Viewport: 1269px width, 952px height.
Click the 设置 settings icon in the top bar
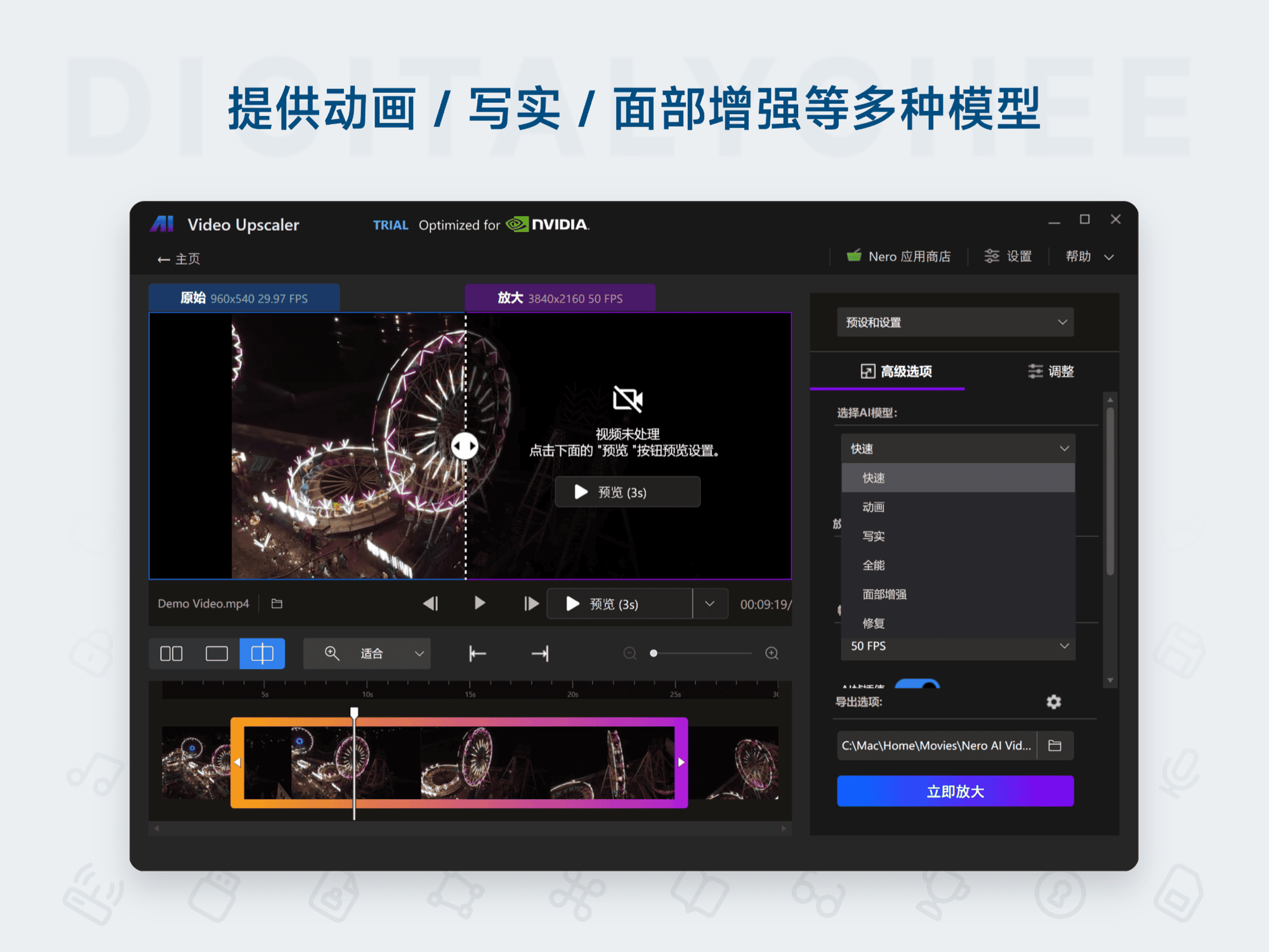coord(992,256)
